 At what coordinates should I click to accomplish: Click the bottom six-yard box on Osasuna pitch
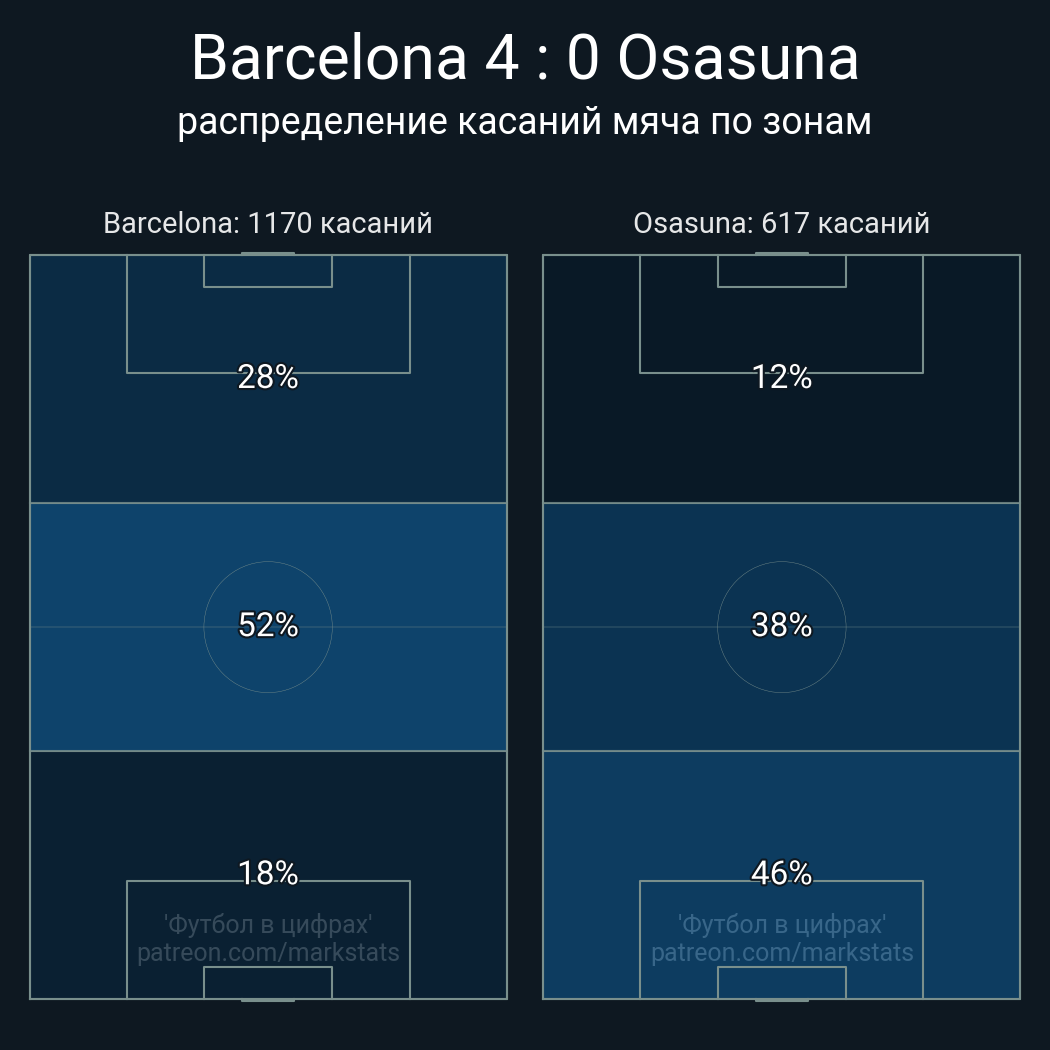(781, 982)
